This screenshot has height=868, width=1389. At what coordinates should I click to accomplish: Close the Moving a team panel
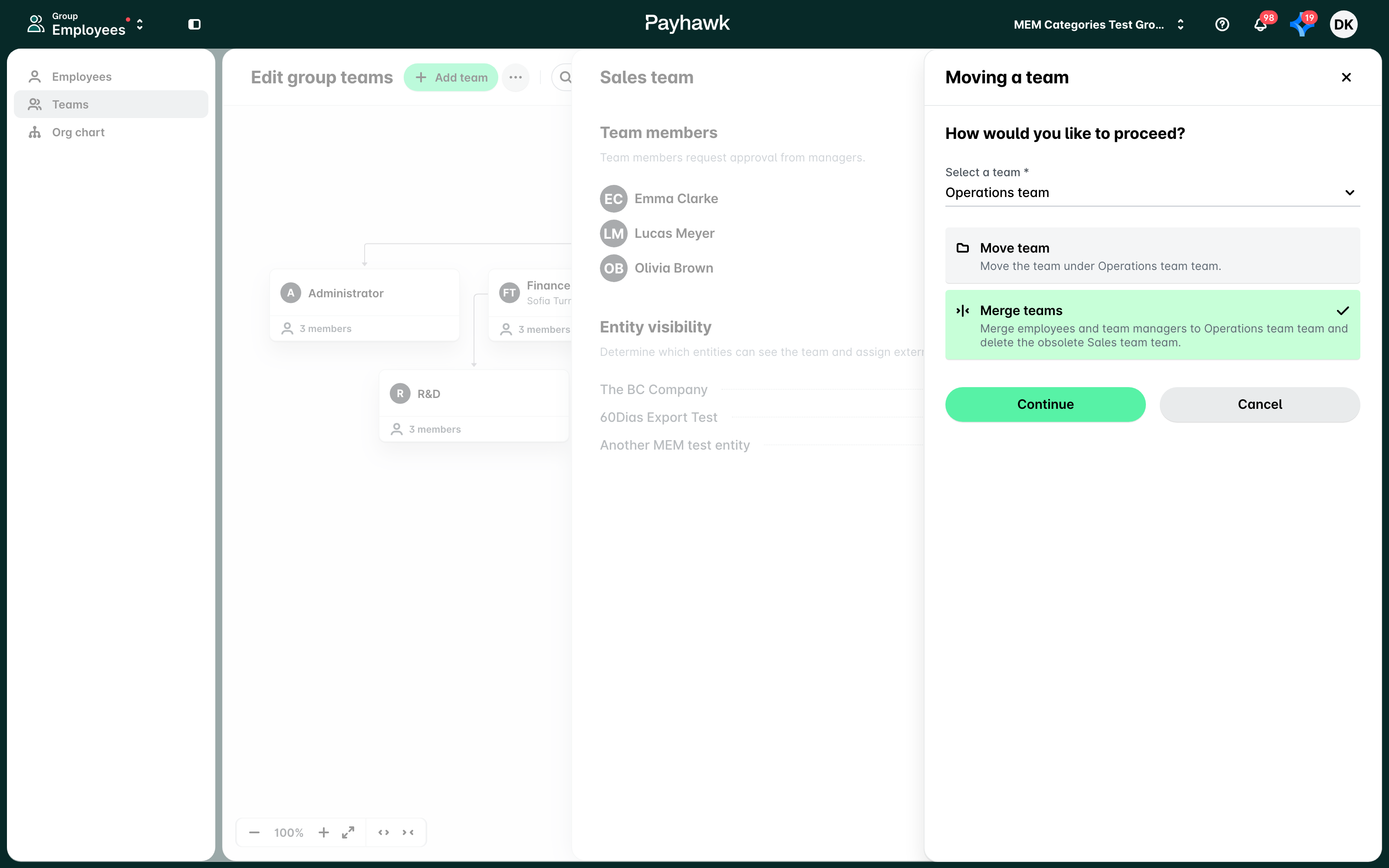click(1346, 77)
